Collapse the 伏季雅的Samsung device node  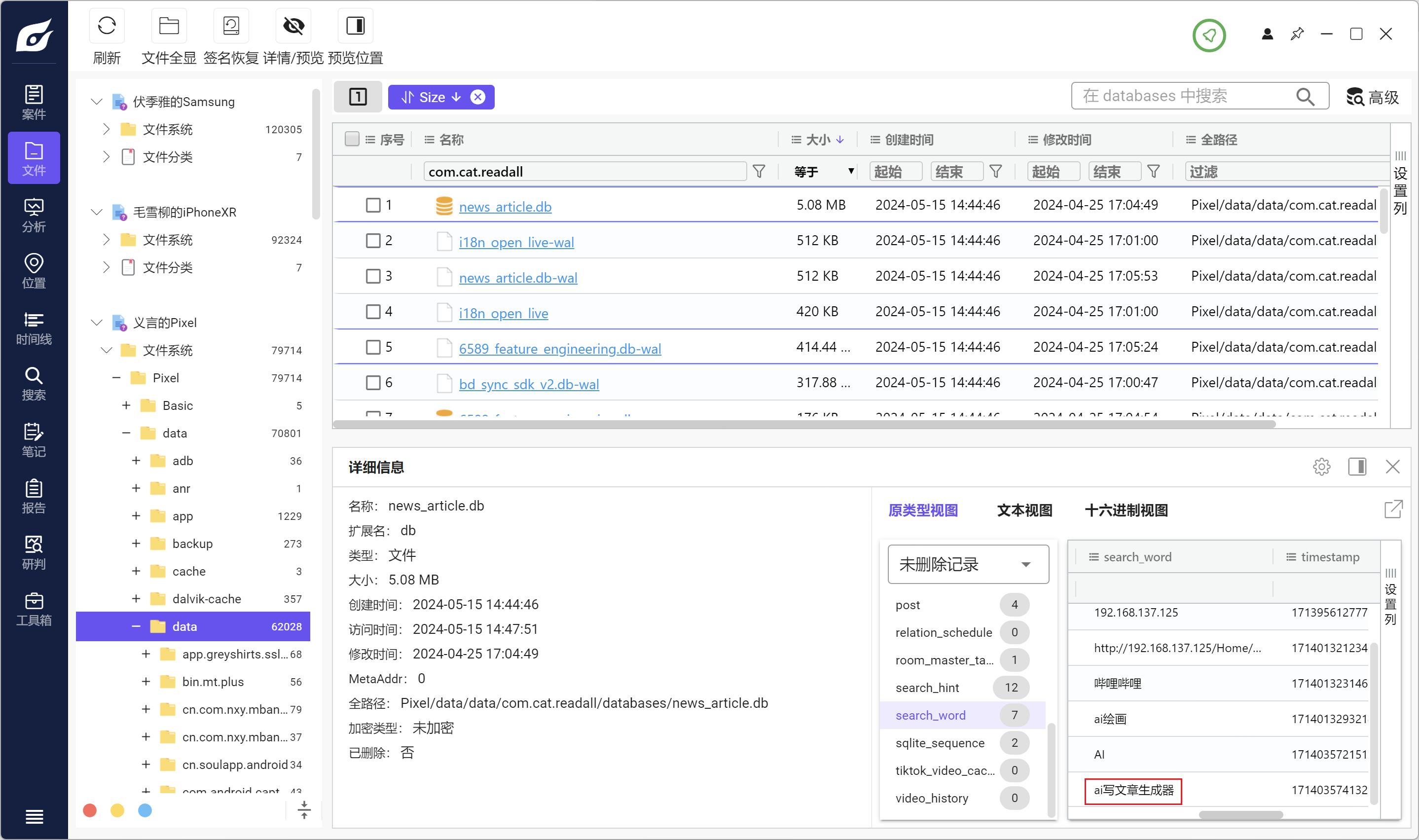point(97,101)
